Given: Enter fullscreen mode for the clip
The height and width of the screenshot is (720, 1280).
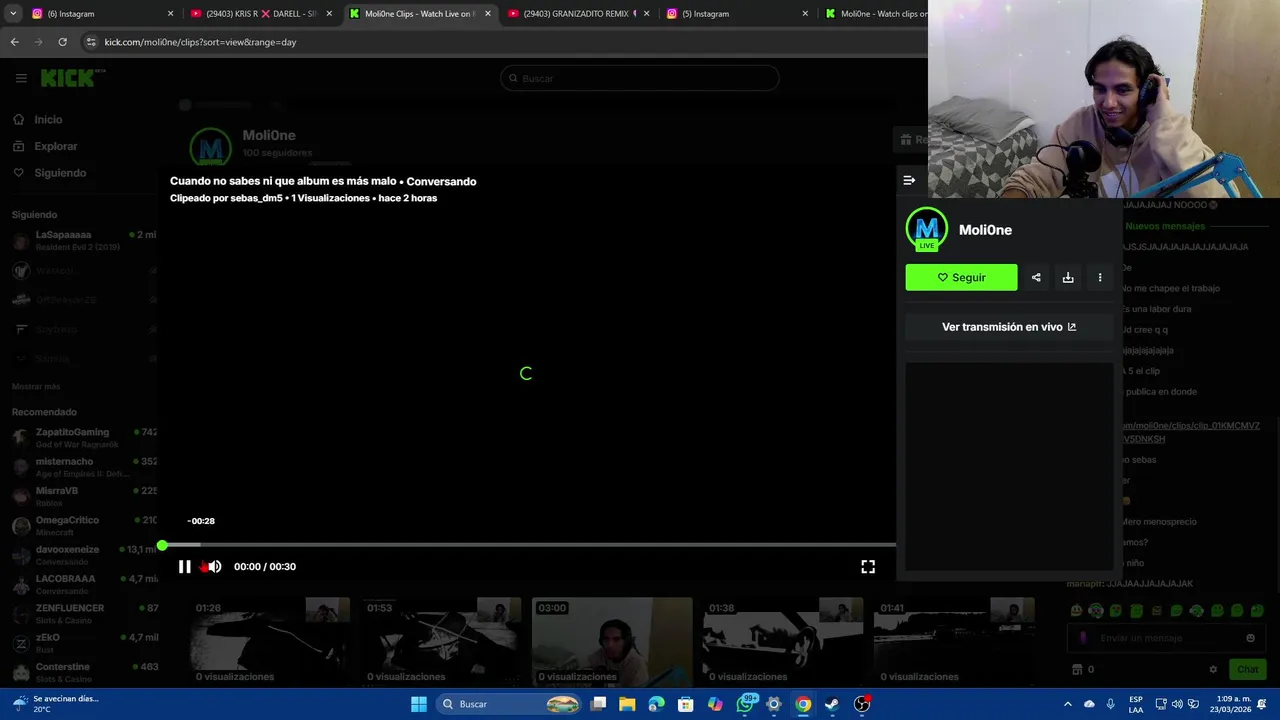Looking at the screenshot, I should point(868,566).
